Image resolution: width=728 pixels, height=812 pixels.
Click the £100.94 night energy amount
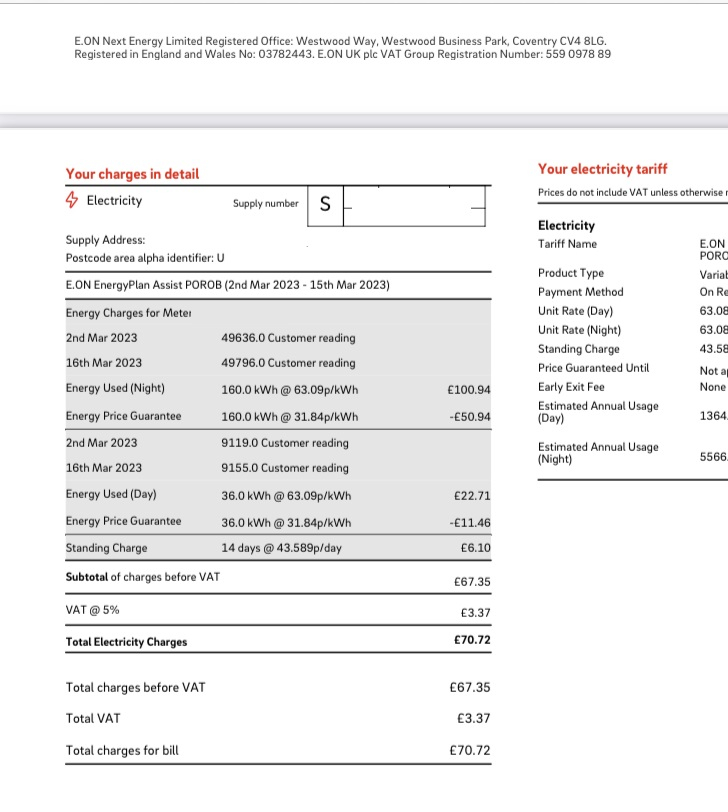click(x=469, y=390)
